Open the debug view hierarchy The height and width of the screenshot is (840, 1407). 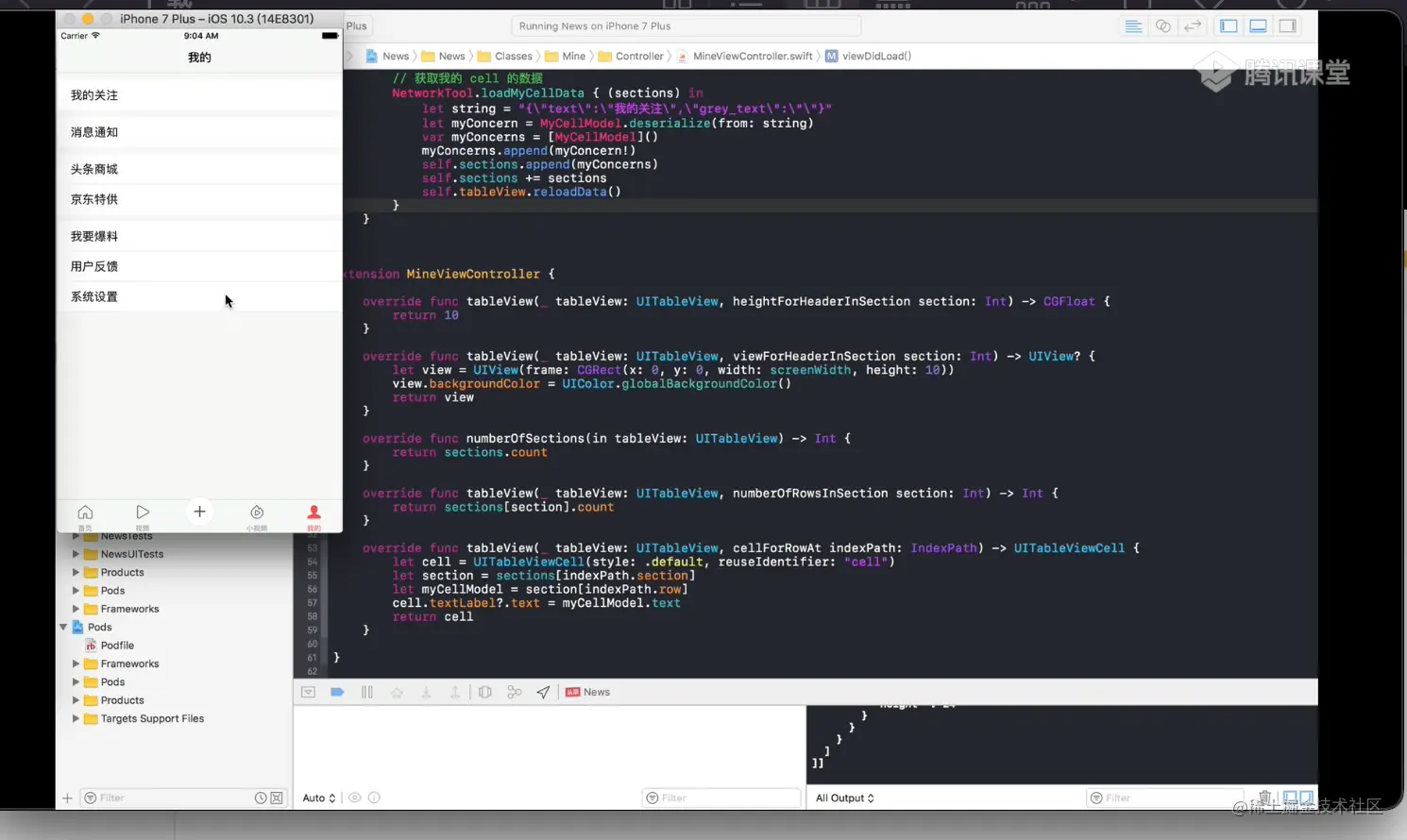485,692
